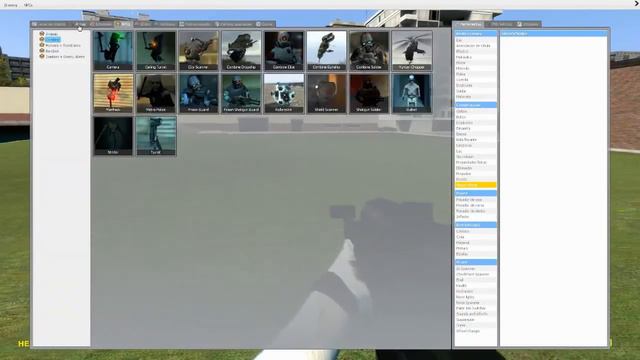Spawn the Stalker NPC
This screenshot has width=640, height=360.
pyautogui.click(x=411, y=93)
